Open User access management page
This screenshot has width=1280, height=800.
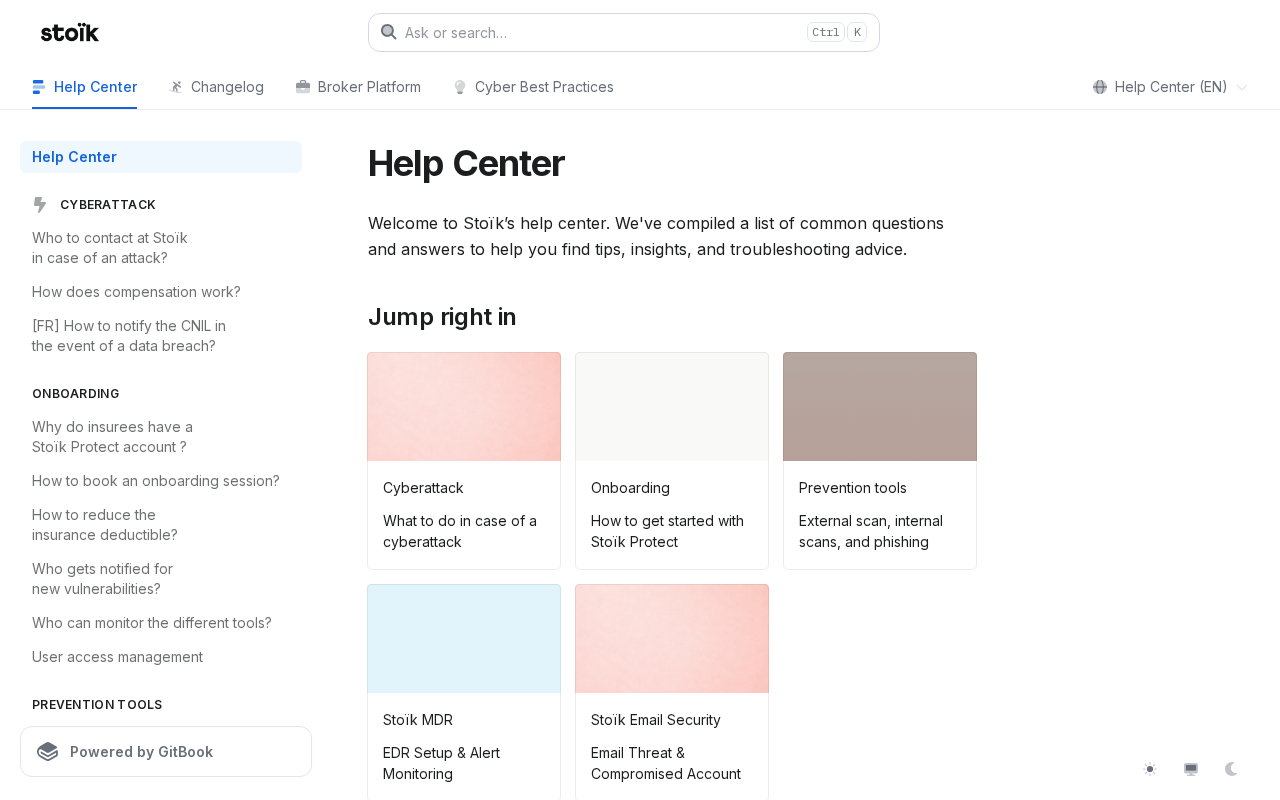coord(117,657)
